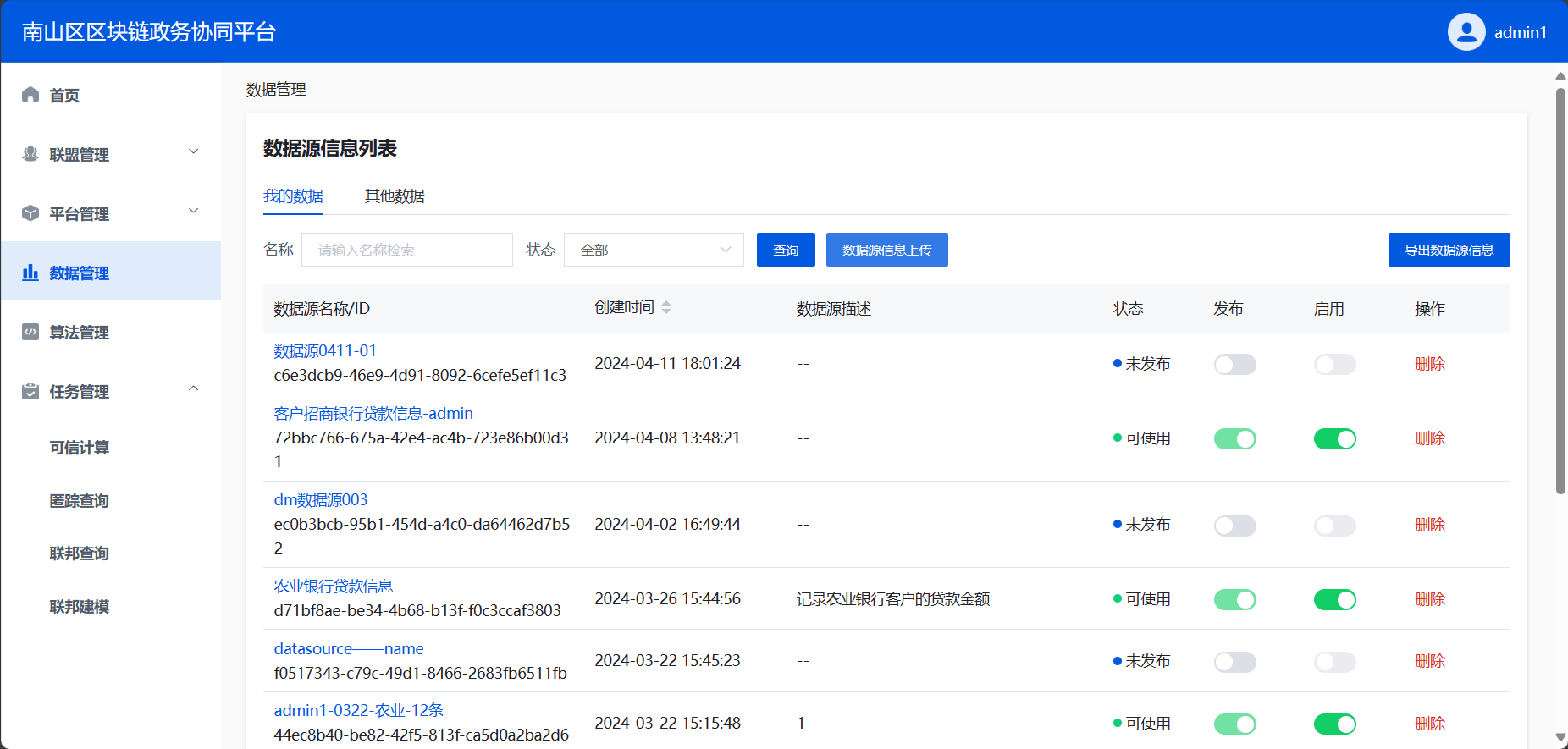Viewport: 1568px width, 749px height.
Task: Open the admin1-0322-农业-12条 link
Action: (359, 710)
